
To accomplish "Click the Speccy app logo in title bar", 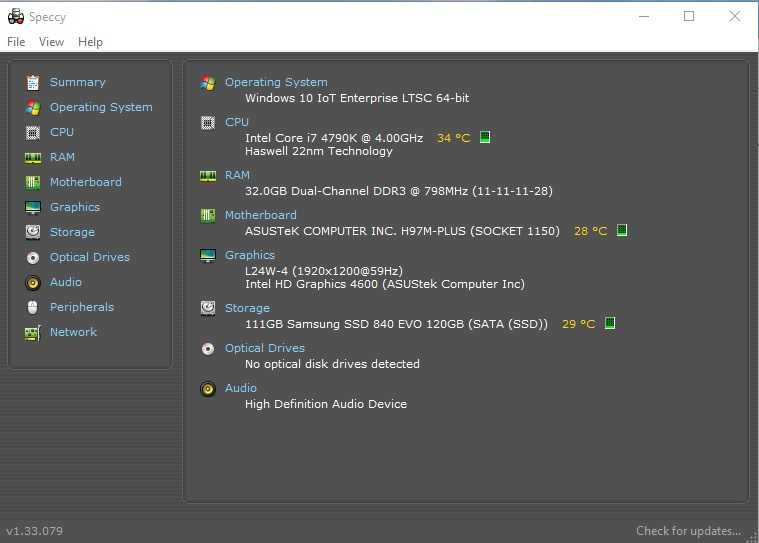I will pos(16,16).
